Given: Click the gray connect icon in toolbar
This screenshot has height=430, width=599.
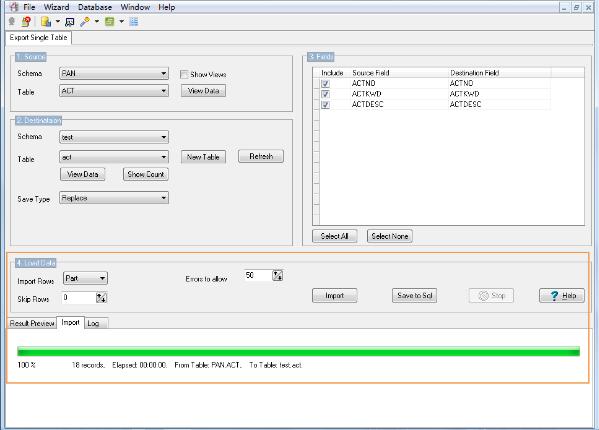Looking at the screenshot, I should pyautogui.click(x=12, y=21).
